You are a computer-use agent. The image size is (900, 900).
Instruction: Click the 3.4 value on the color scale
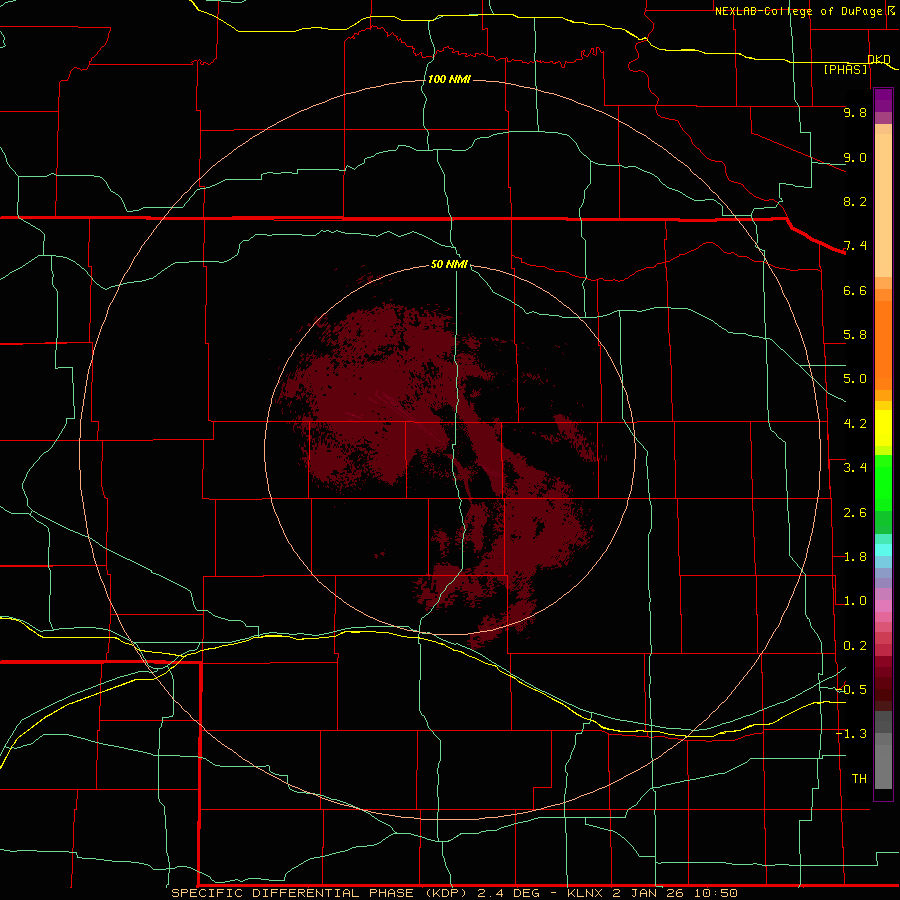coord(855,468)
